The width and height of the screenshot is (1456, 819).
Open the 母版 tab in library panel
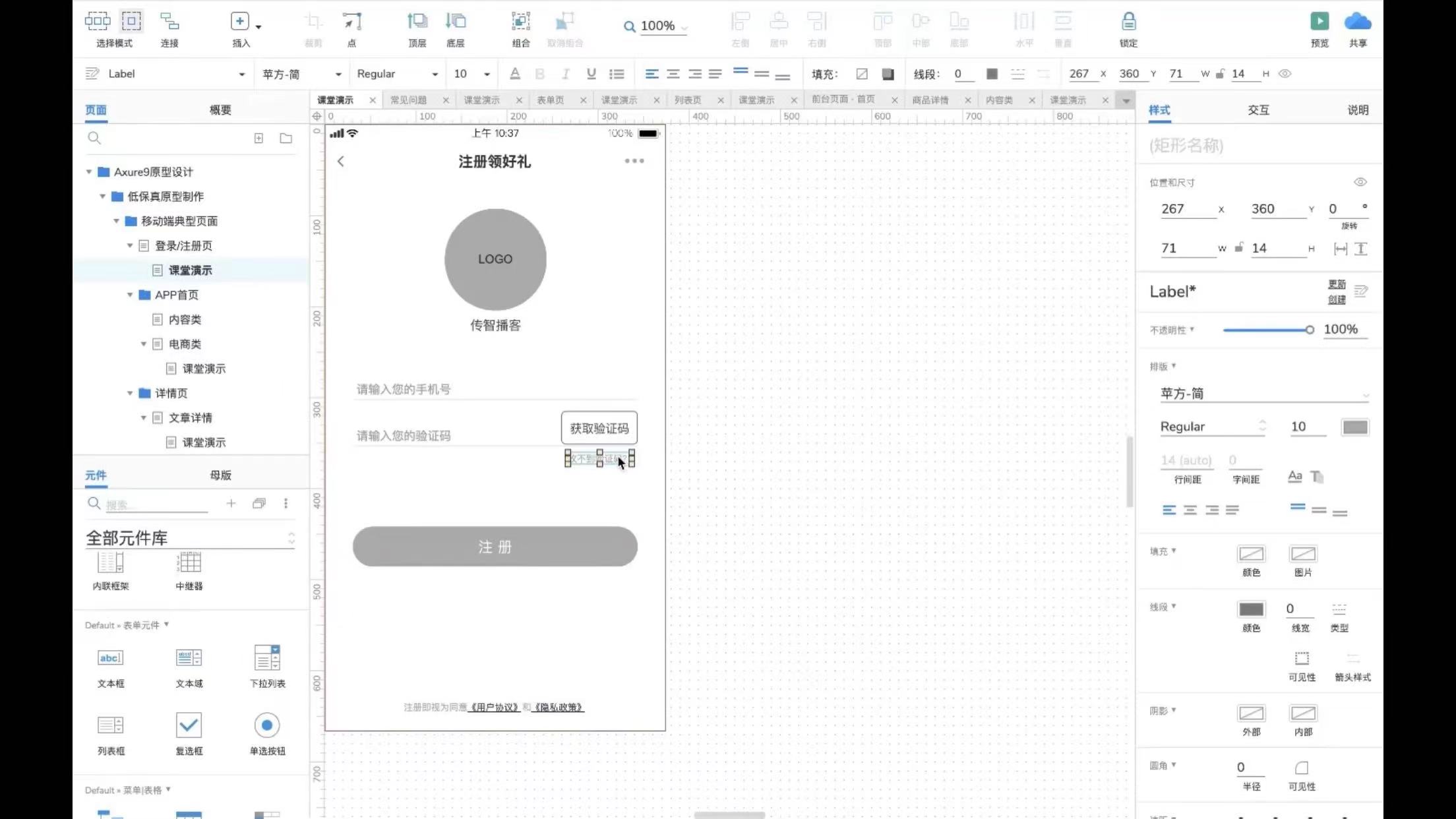(220, 475)
